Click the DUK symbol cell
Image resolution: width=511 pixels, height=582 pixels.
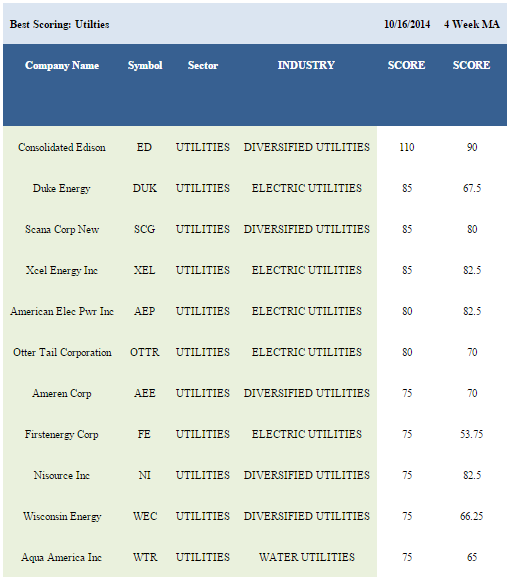click(145, 188)
